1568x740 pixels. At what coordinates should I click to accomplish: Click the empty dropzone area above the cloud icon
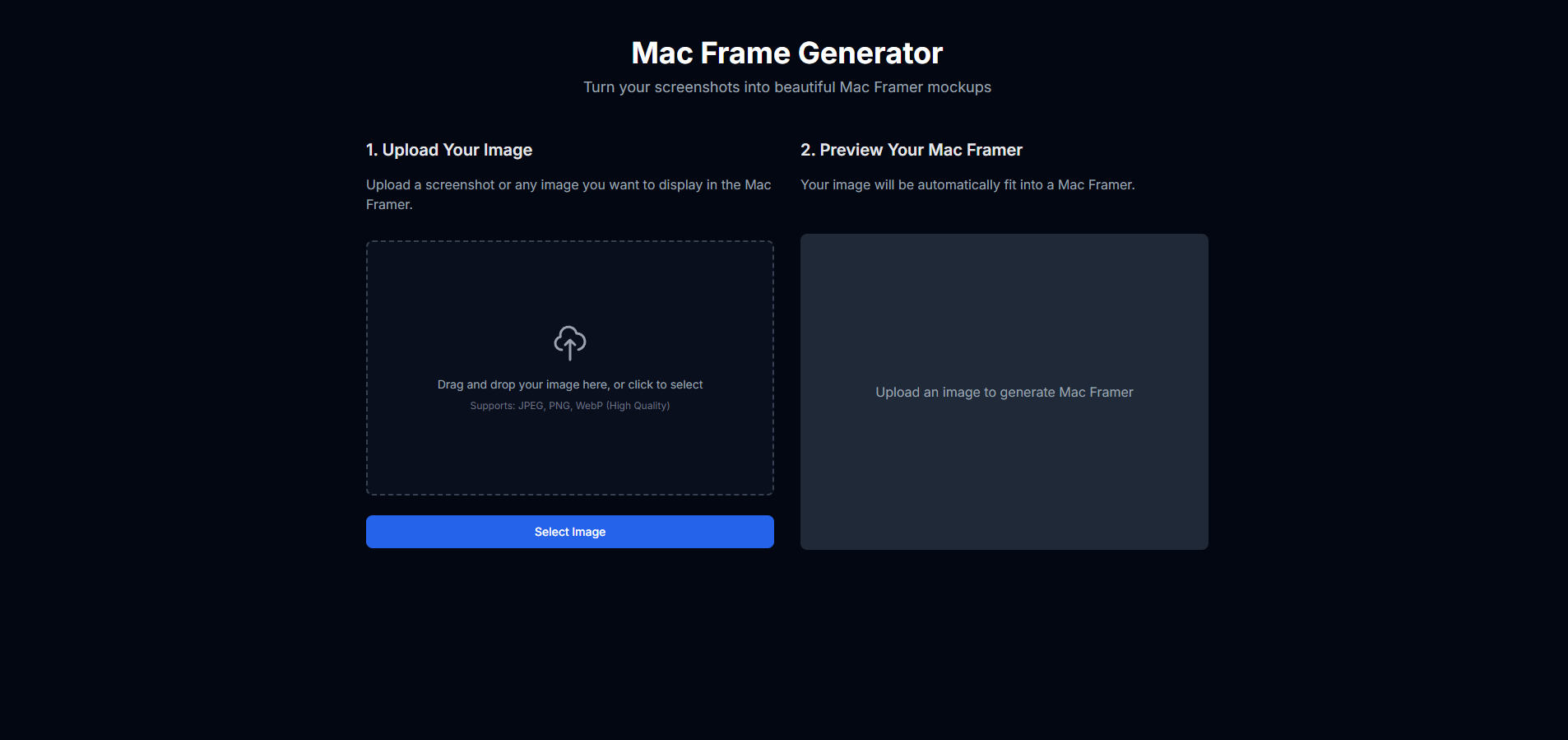point(569,280)
